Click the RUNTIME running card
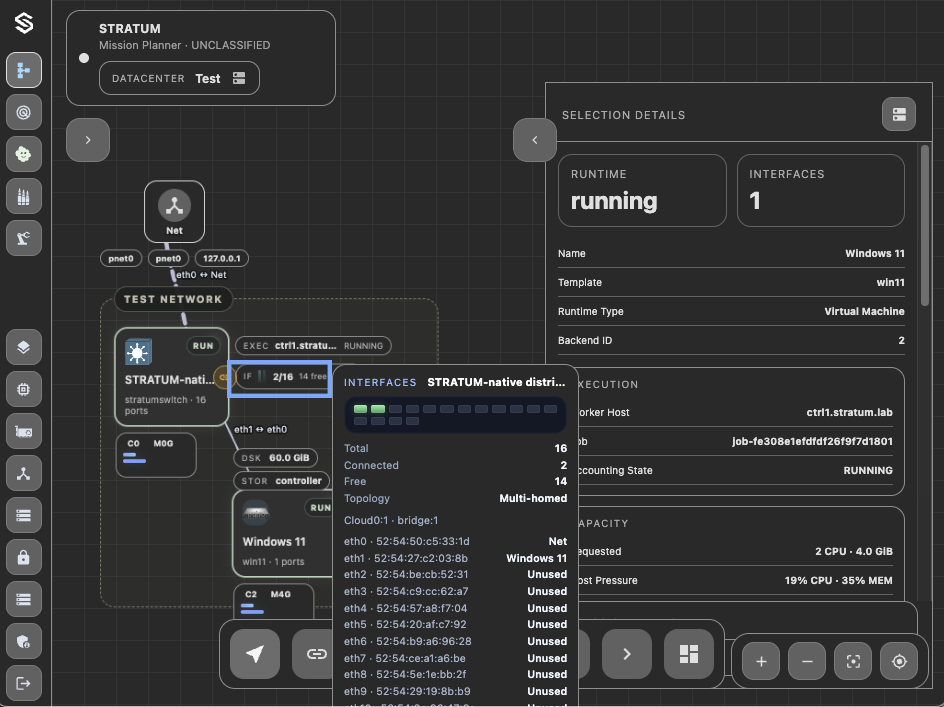The height and width of the screenshot is (707, 944). click(642, 190)
